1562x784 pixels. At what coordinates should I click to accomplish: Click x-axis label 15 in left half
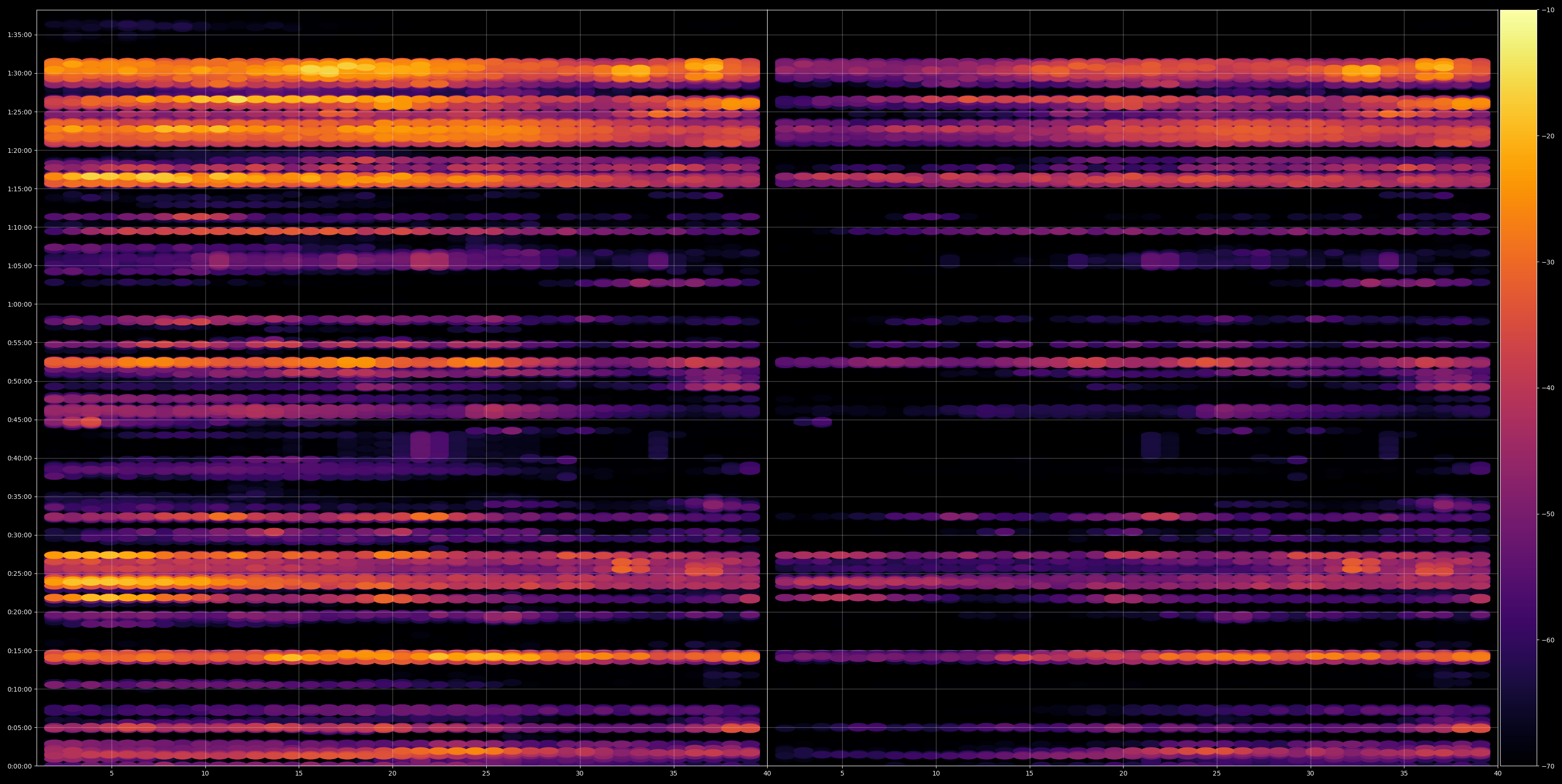pyautogui.click(x=299, y=774)
